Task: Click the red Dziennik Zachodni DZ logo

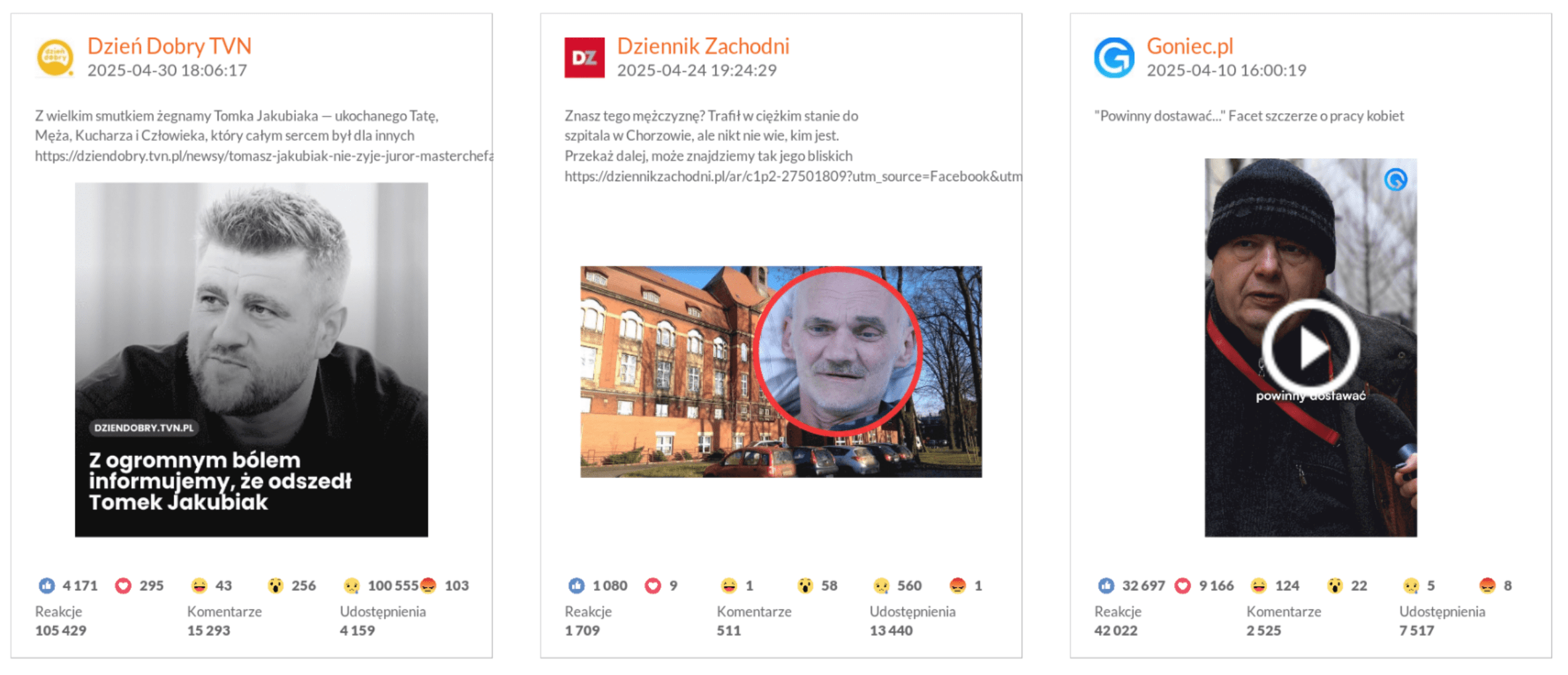Action: 584,58
